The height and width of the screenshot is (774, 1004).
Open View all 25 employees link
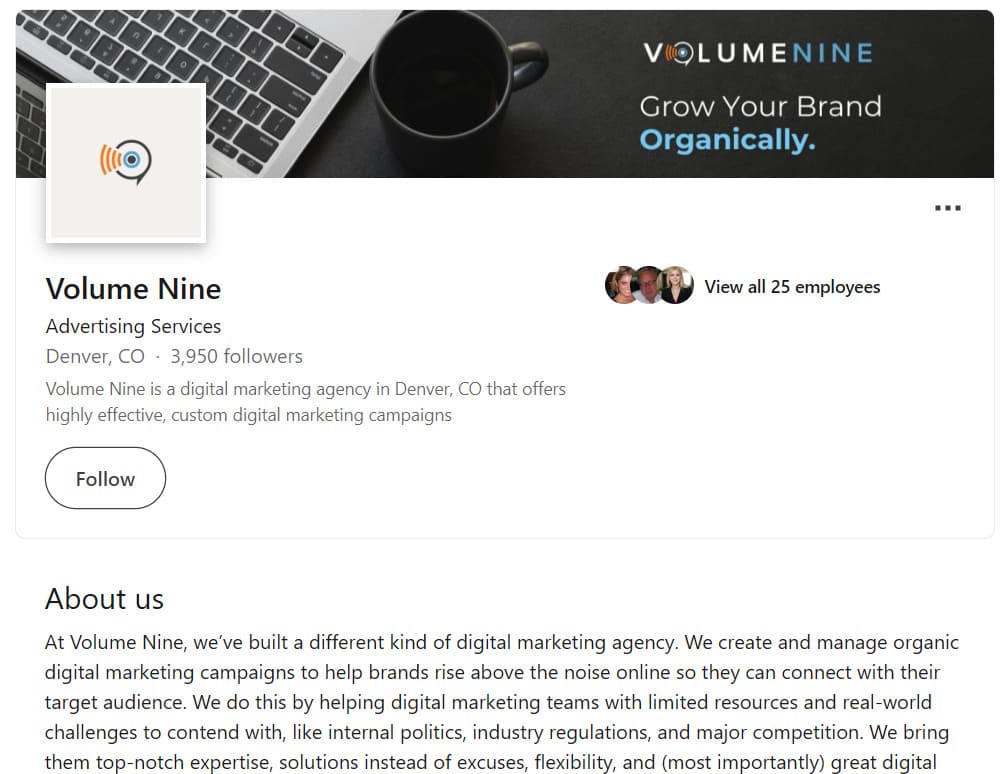[x=792, y=287]
